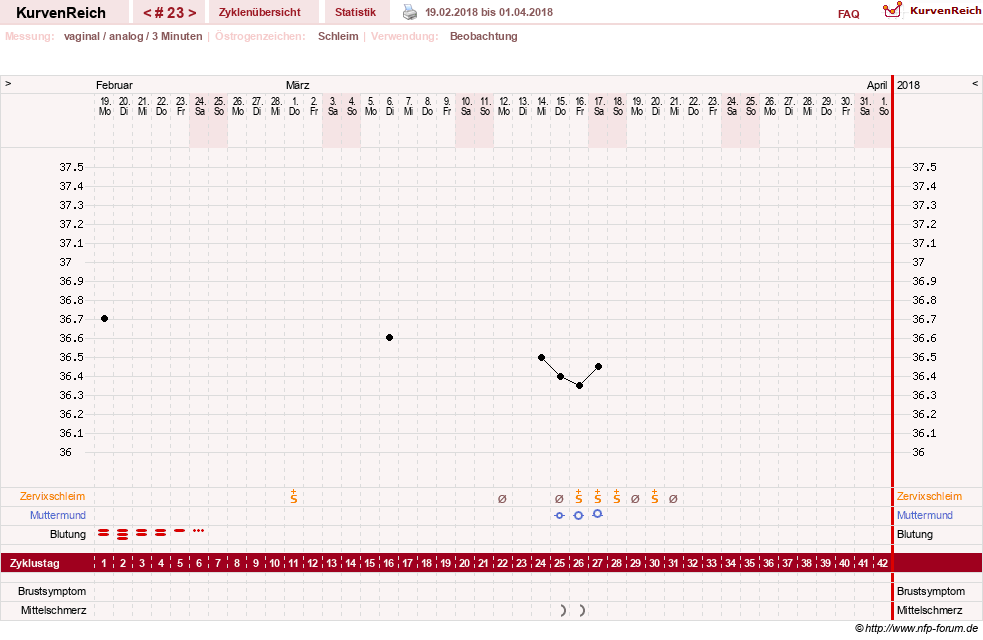
Task: Click the Zyklustag row header
Action: click(34, 563)
